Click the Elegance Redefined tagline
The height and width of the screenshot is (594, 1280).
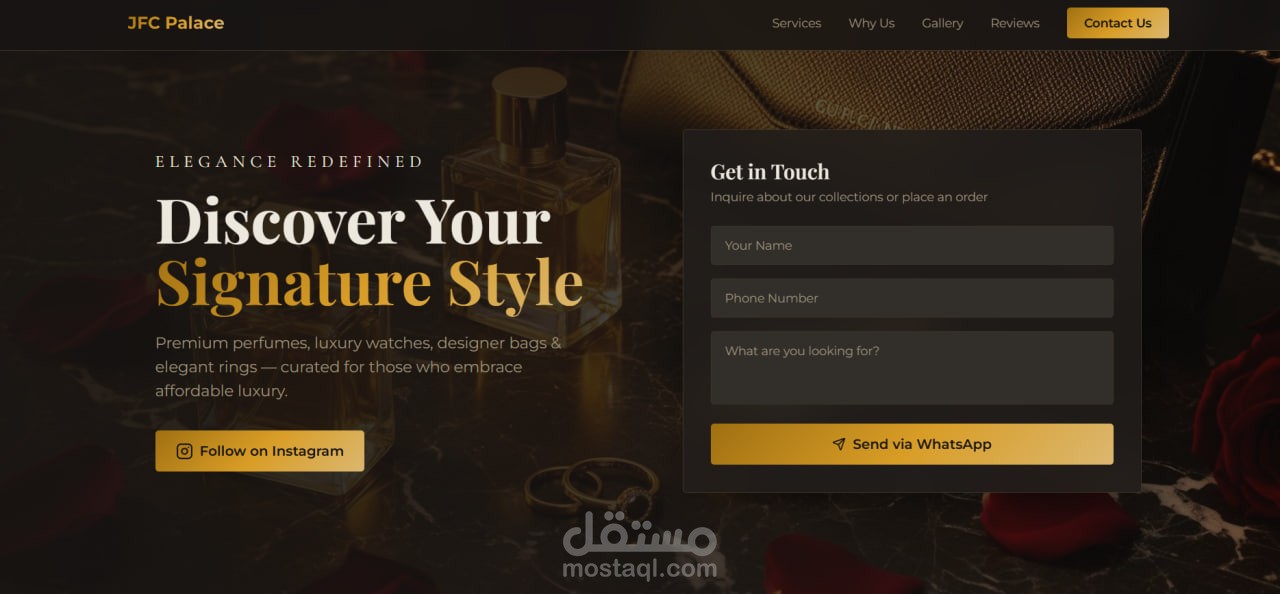(290, 161)
